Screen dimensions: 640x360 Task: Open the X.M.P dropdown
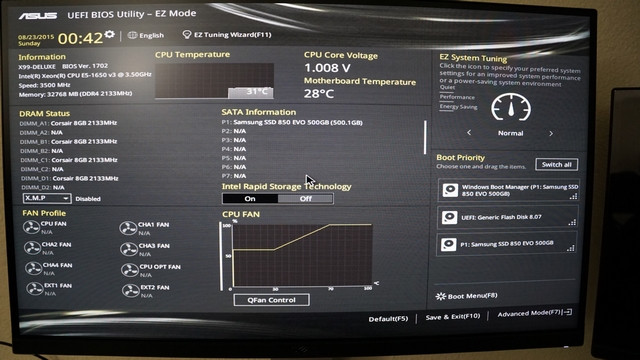(47, 198)
